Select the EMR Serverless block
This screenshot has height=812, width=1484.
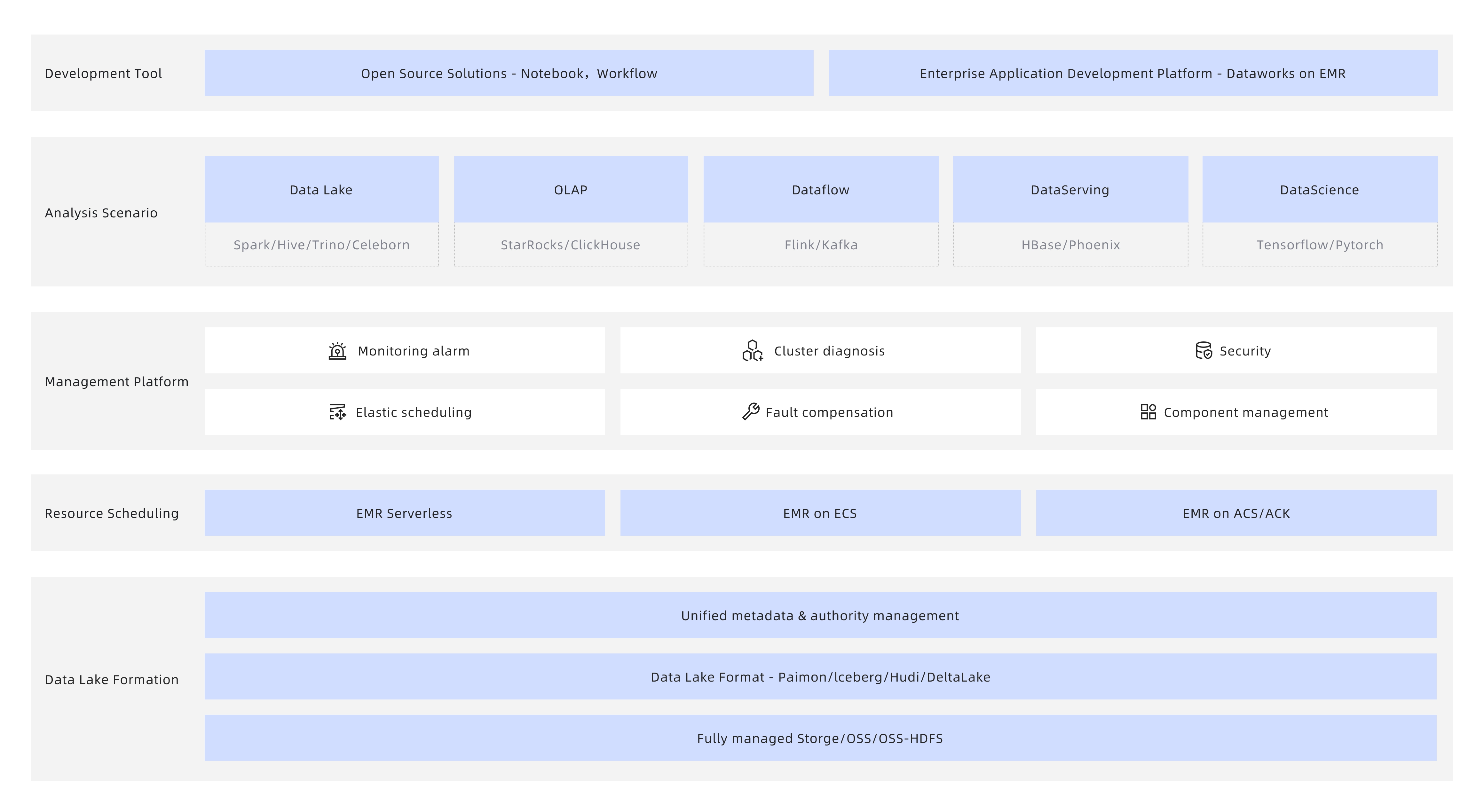click(404, 513)
